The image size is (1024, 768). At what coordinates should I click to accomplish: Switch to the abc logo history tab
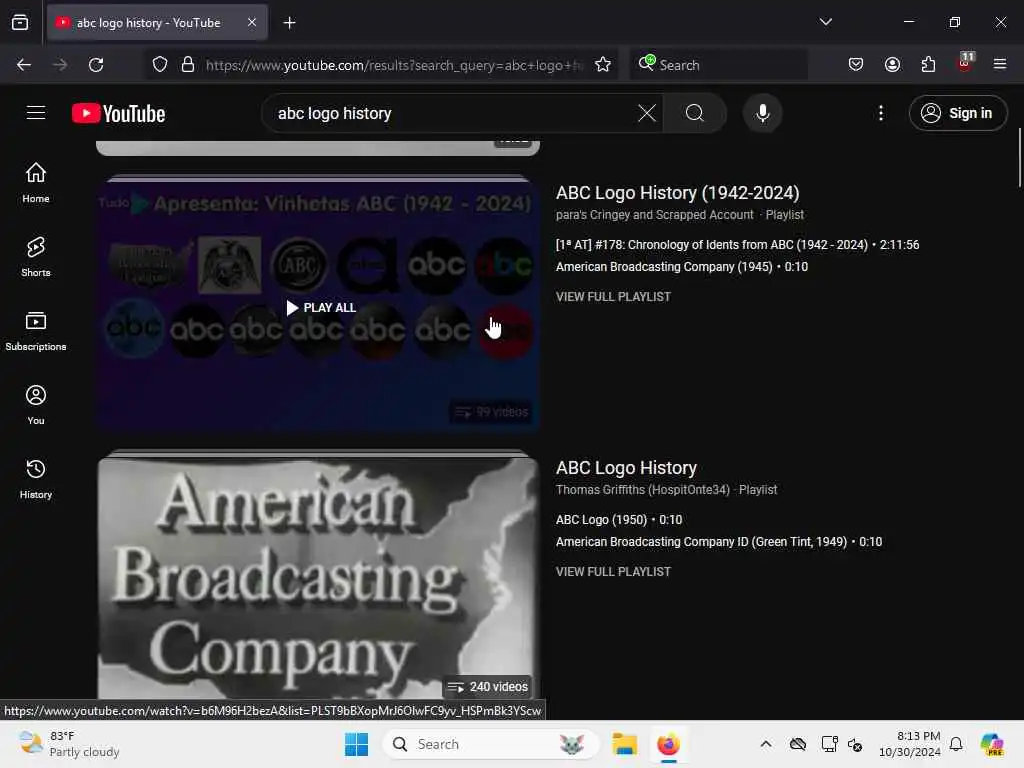click(x=149, y=23)
